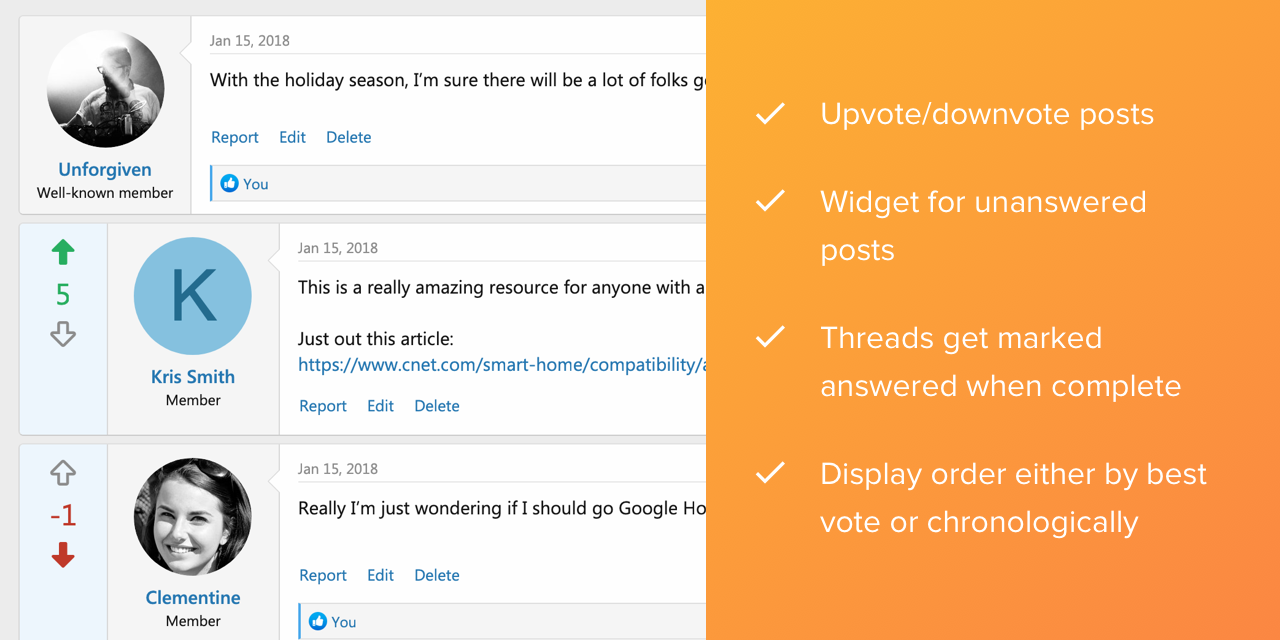The width and height of the screenshot is (1280, 640).
Task: Visit the Unforgiven username link
Action: (105, 170)
